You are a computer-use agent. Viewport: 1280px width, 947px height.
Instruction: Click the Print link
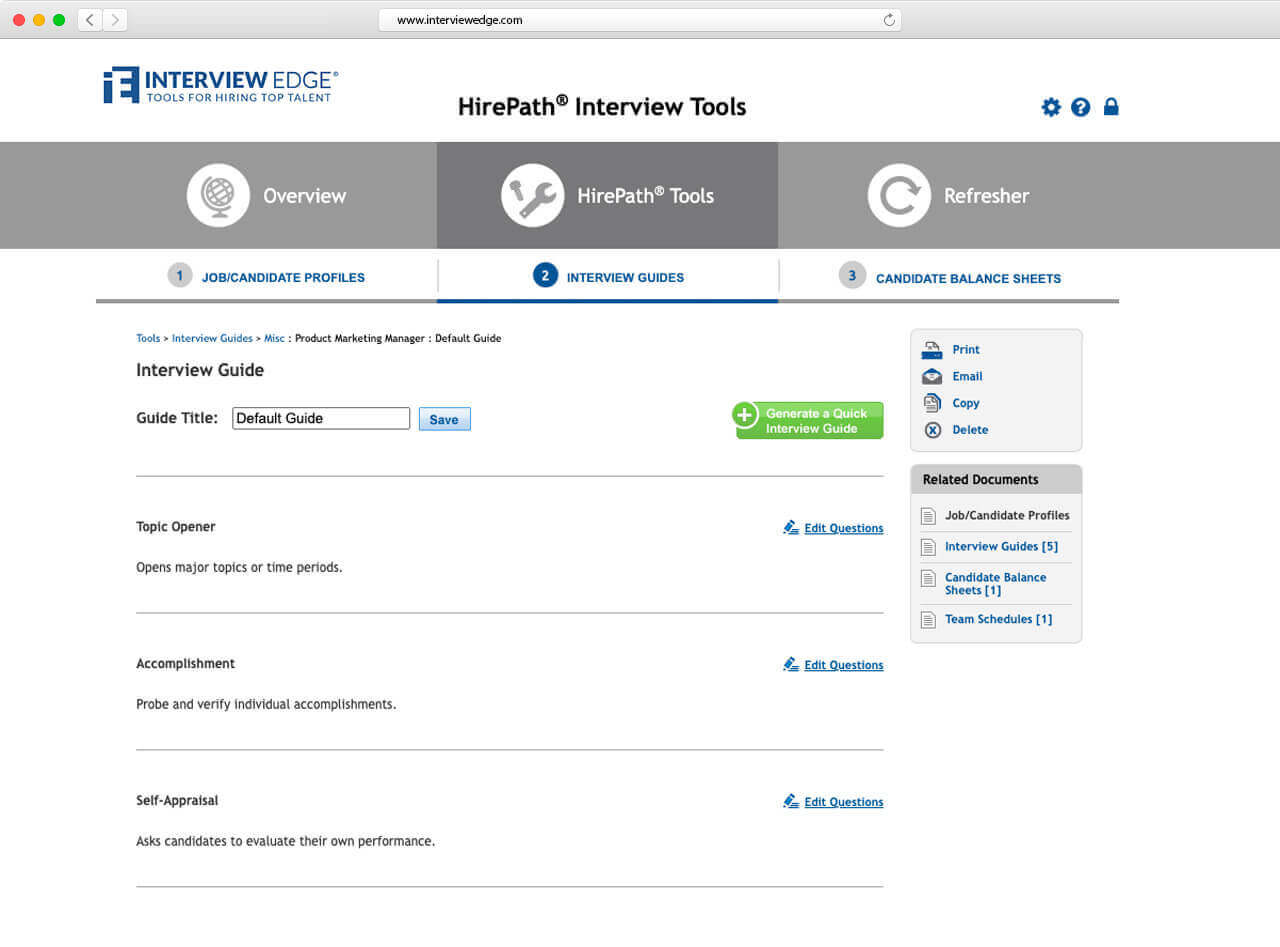(966, 350)
